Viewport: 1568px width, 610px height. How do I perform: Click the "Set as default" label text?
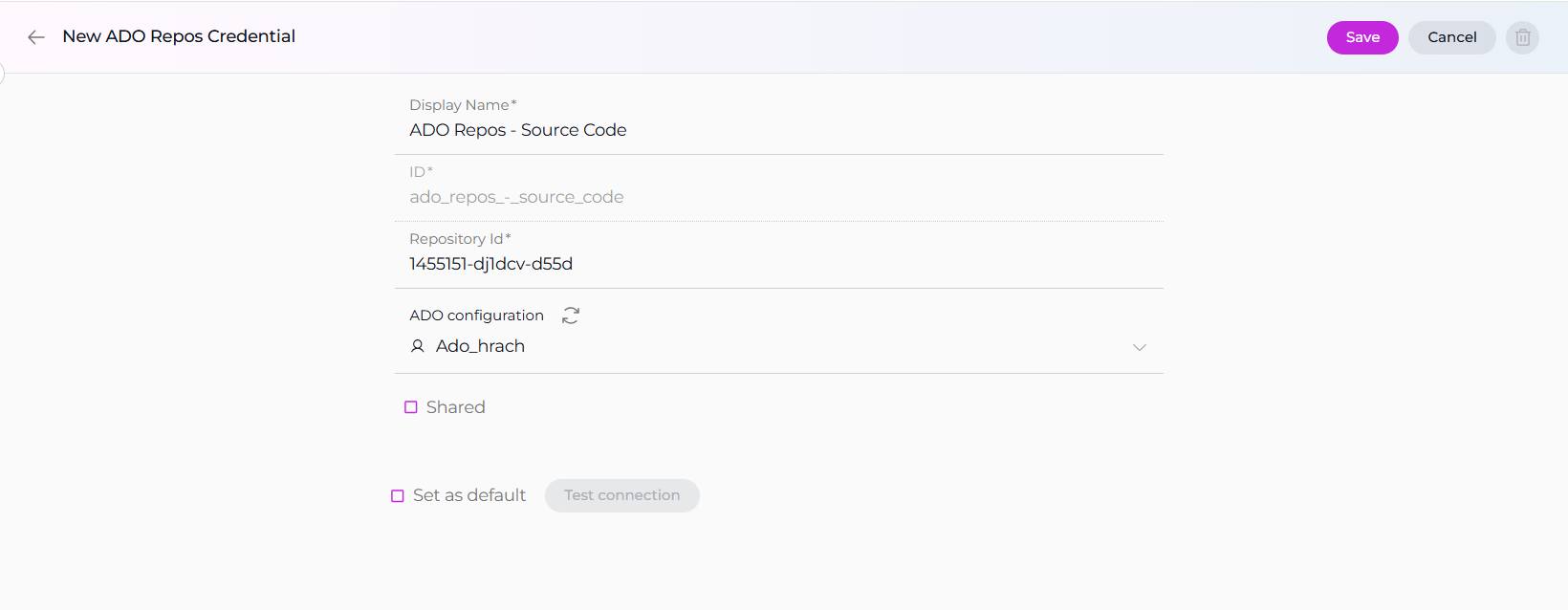[468, 495]
